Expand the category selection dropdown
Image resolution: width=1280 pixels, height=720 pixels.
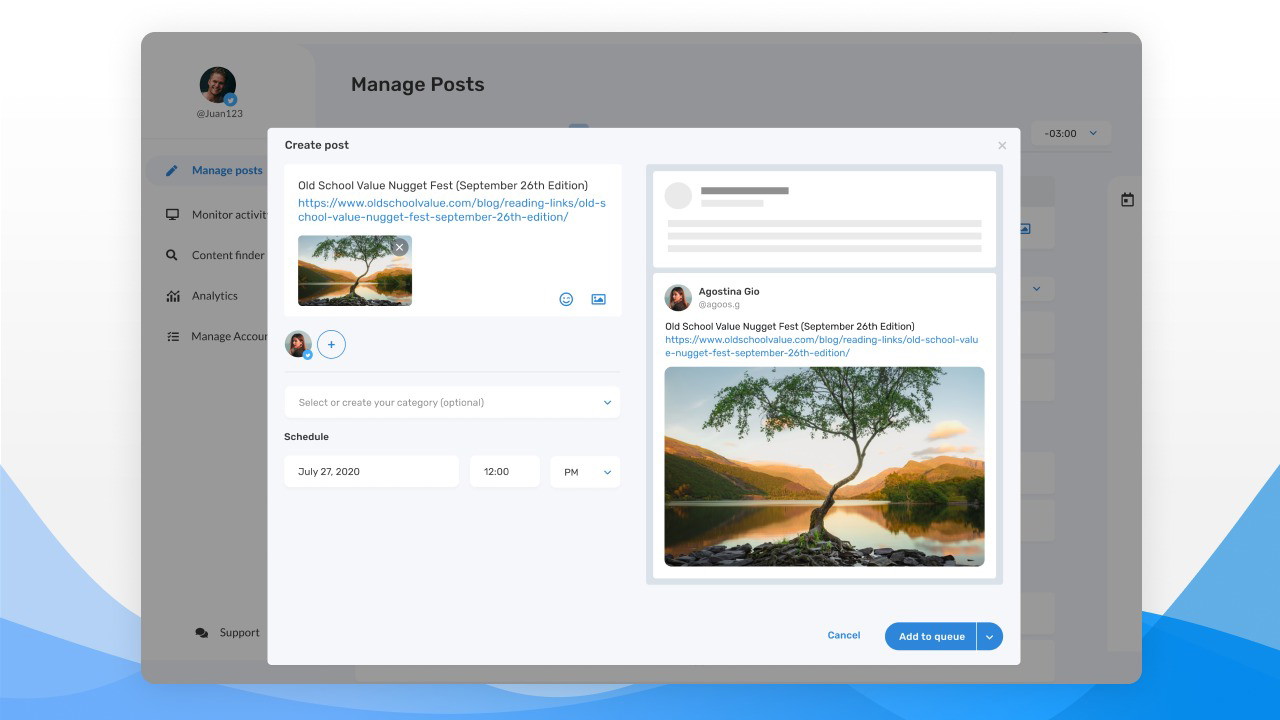point(606,403)
